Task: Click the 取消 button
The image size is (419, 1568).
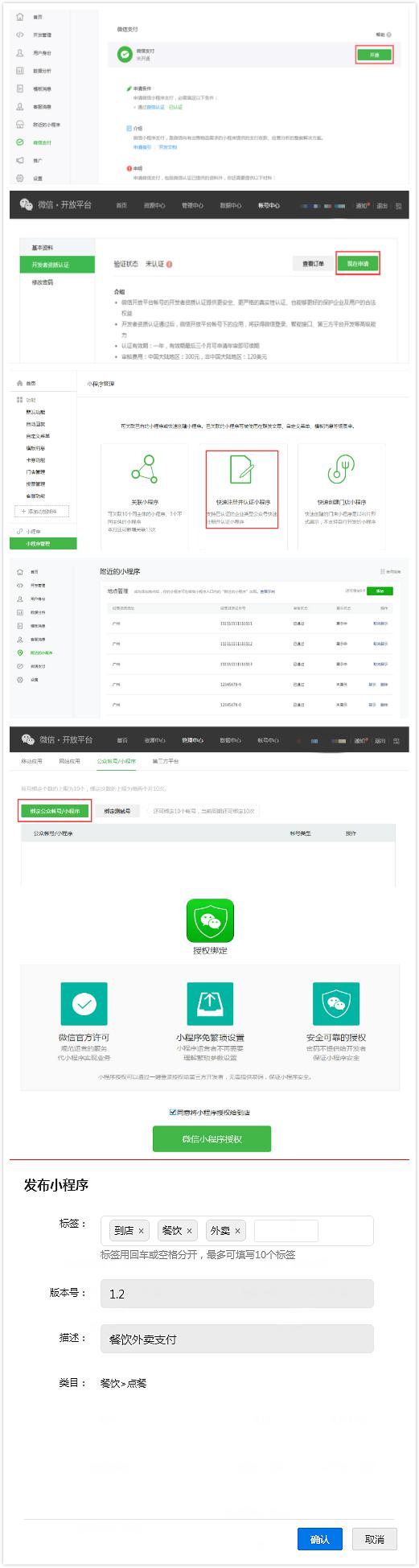Action: click(x=375, y=1539)
